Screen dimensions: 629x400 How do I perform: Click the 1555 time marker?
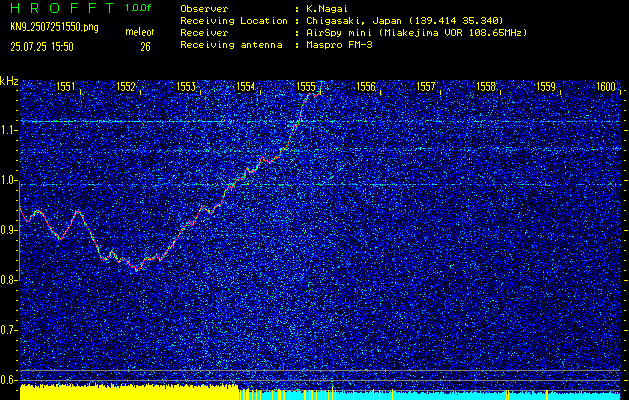306,86
